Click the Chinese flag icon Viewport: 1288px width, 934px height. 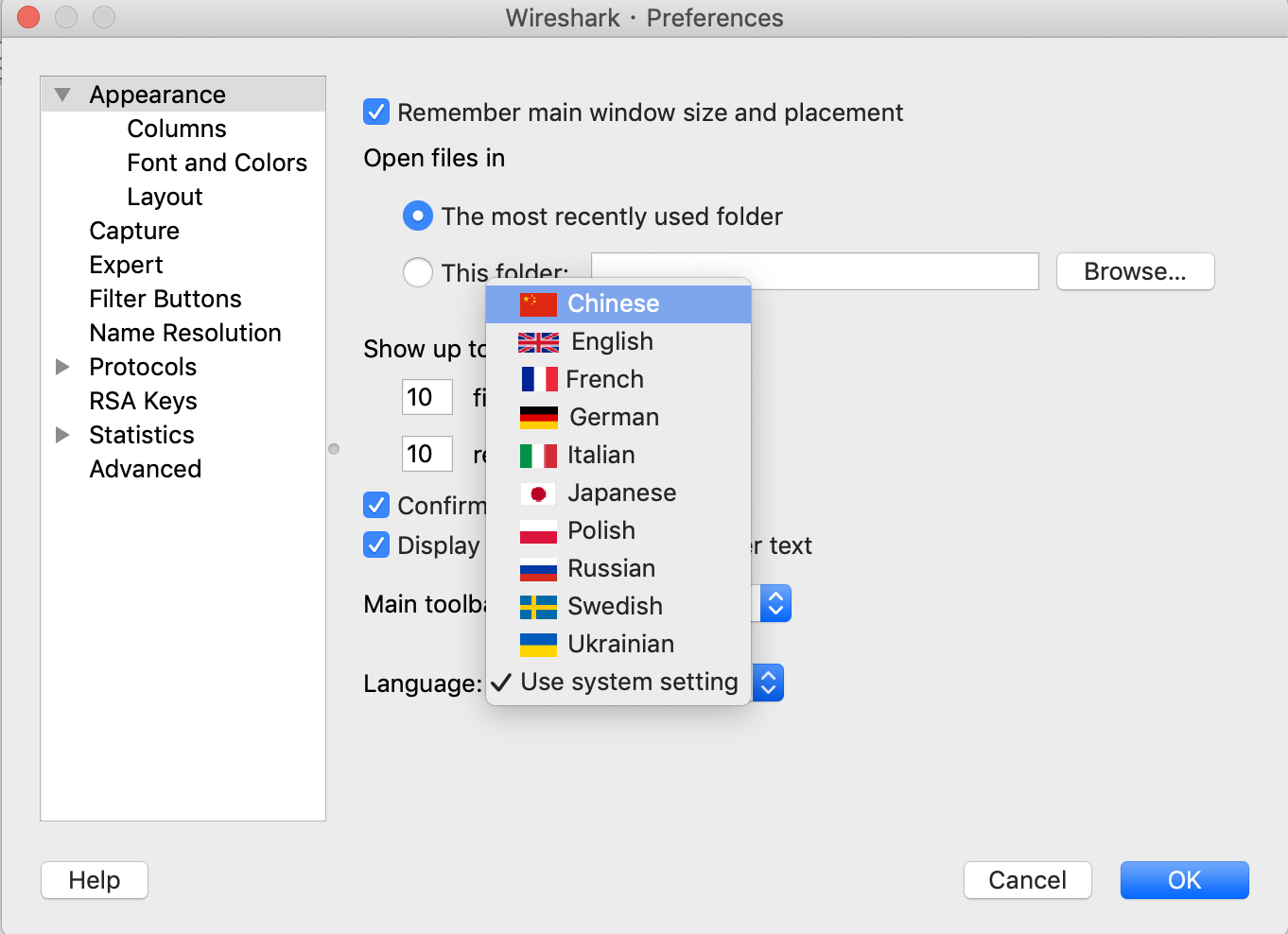tap(538, 304)
